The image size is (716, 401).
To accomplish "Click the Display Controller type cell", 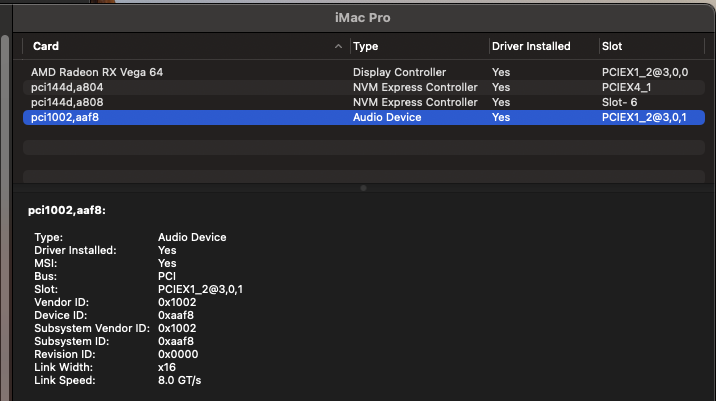I will point(399,72).
